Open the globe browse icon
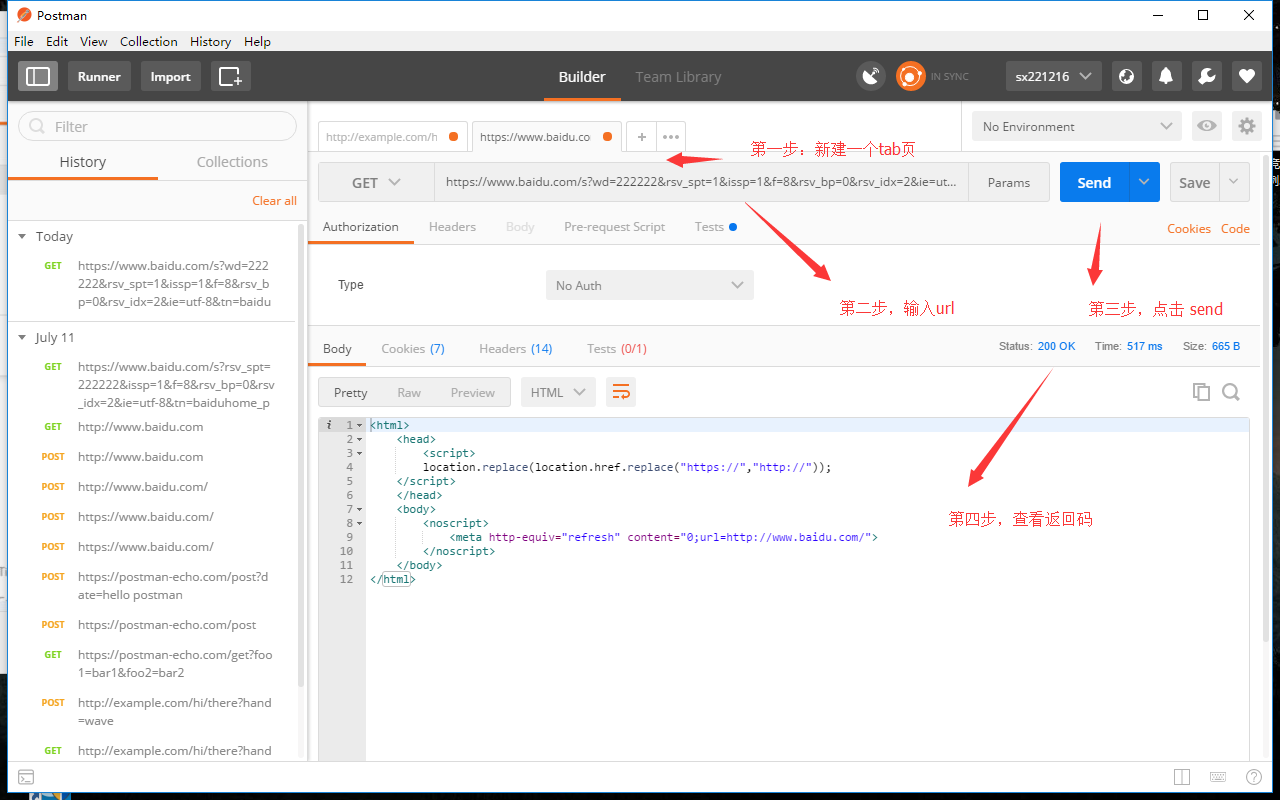 [1127, 76]
